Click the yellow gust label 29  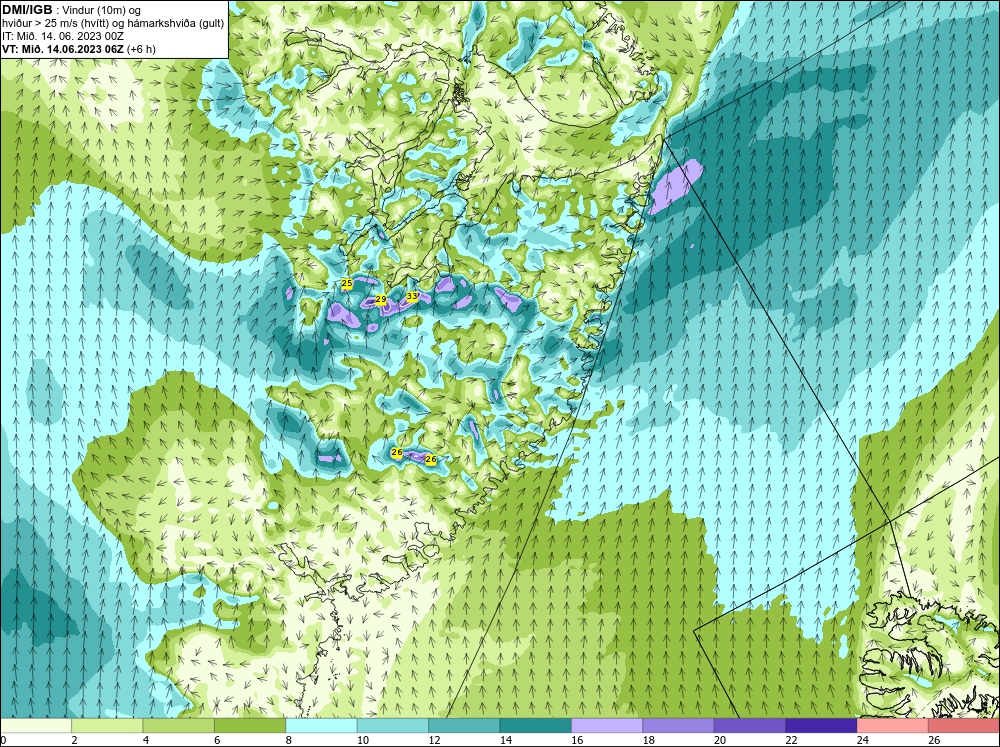click(x=381, y=300)
